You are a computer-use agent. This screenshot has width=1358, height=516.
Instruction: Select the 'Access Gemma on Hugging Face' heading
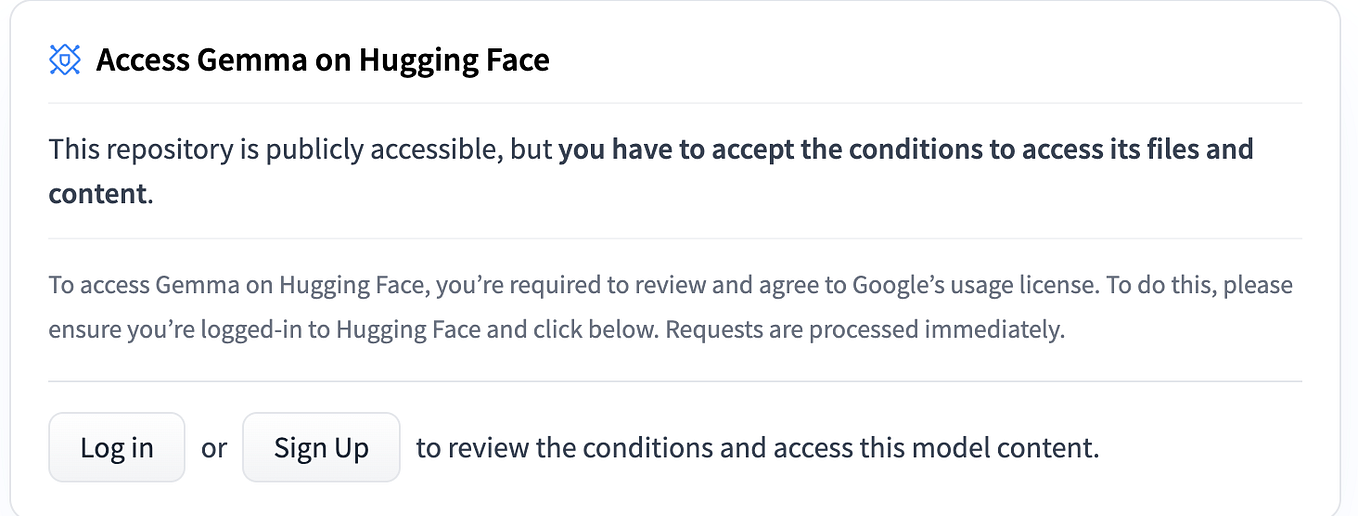click(x=323, y=60)
